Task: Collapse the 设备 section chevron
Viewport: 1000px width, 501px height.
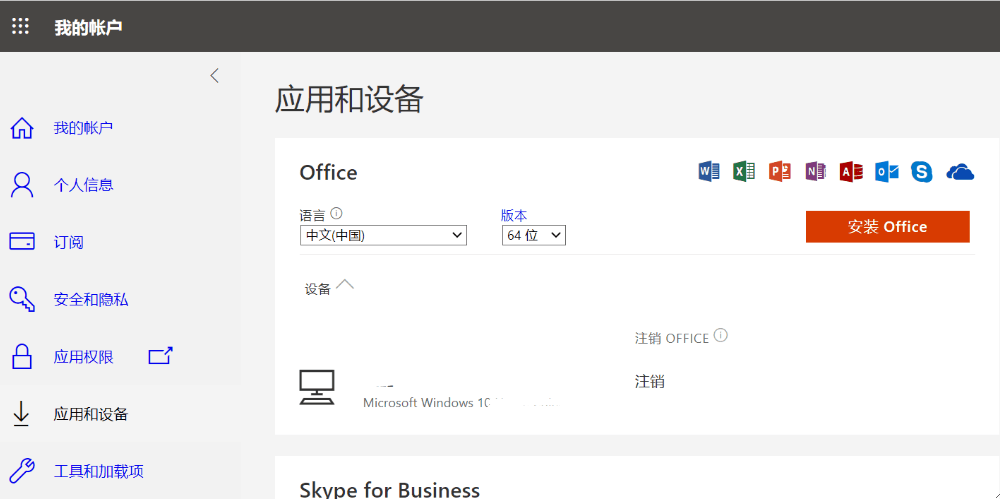Action: 345,284
